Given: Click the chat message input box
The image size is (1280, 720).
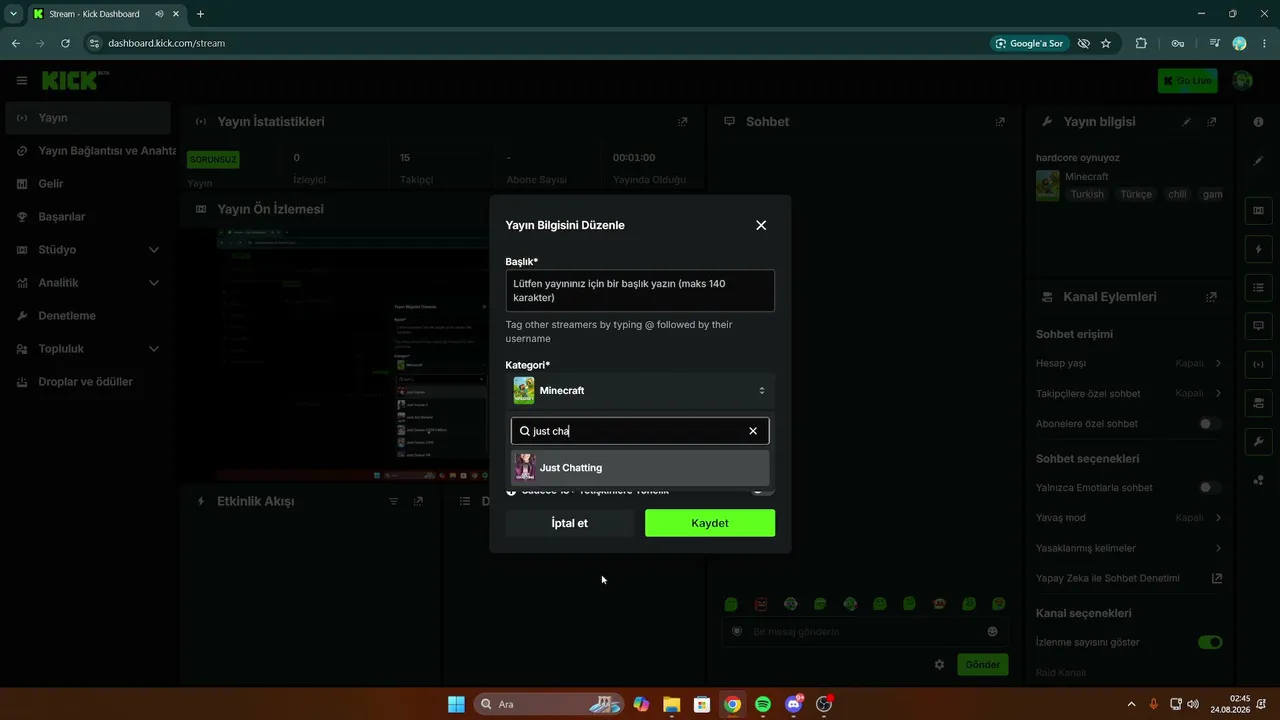Looking at the screenshot, I should coord(864,632).
